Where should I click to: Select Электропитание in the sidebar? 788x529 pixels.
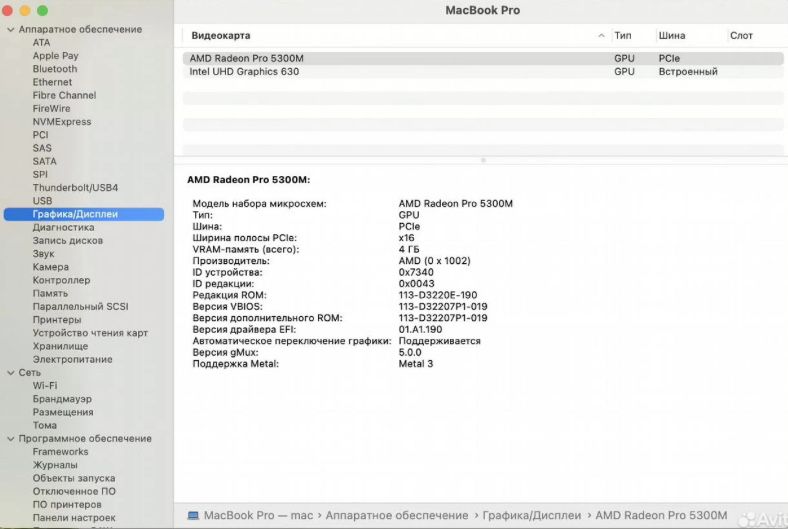[72, 359]
